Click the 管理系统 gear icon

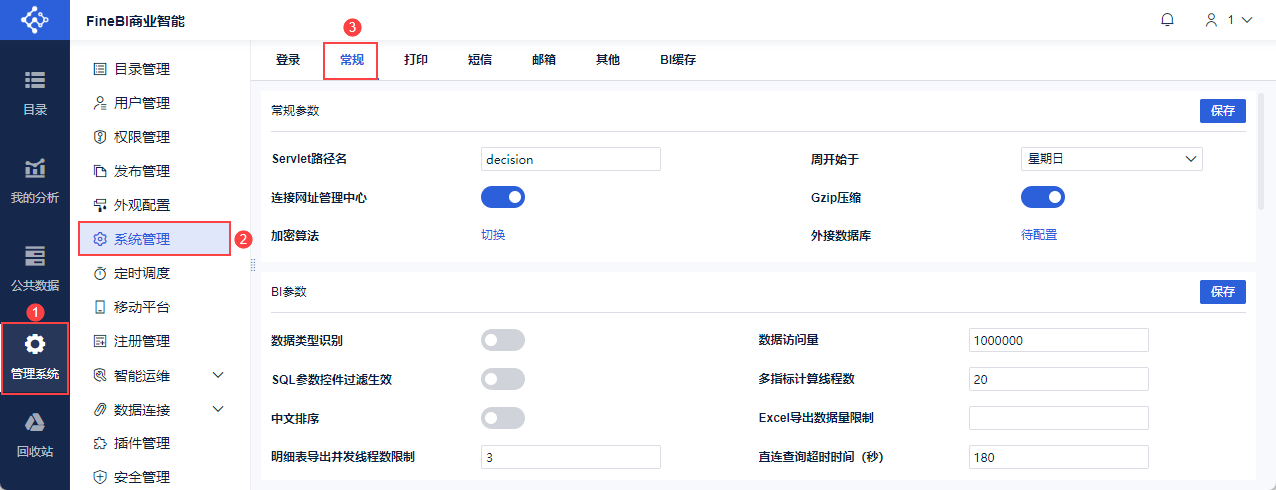35,345
